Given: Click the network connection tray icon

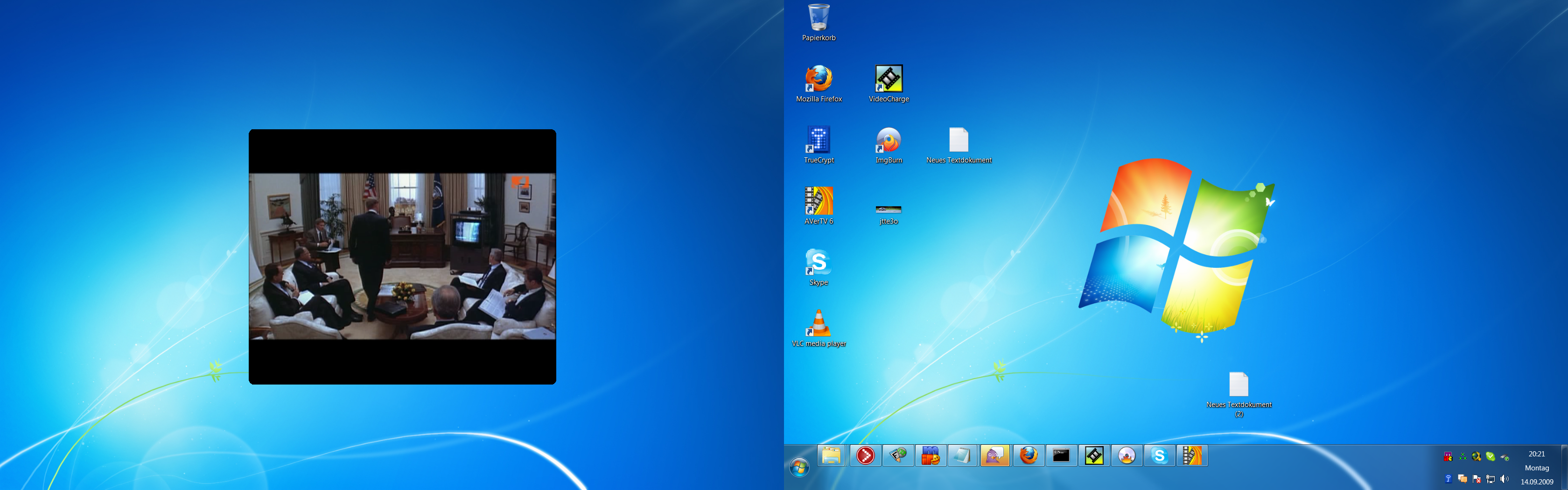Looking at the screenshot, I should click(1490, 479).
